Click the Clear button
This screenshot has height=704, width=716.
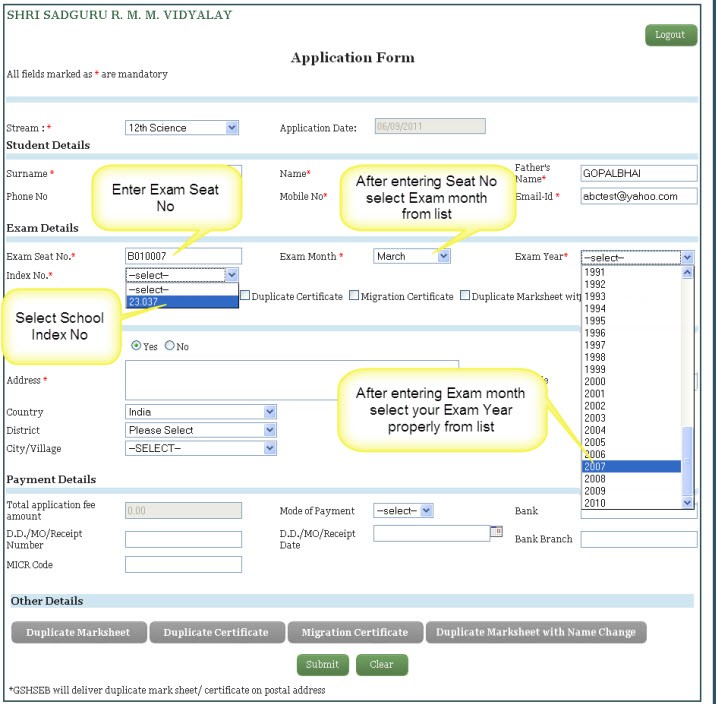tap(381, 664)
